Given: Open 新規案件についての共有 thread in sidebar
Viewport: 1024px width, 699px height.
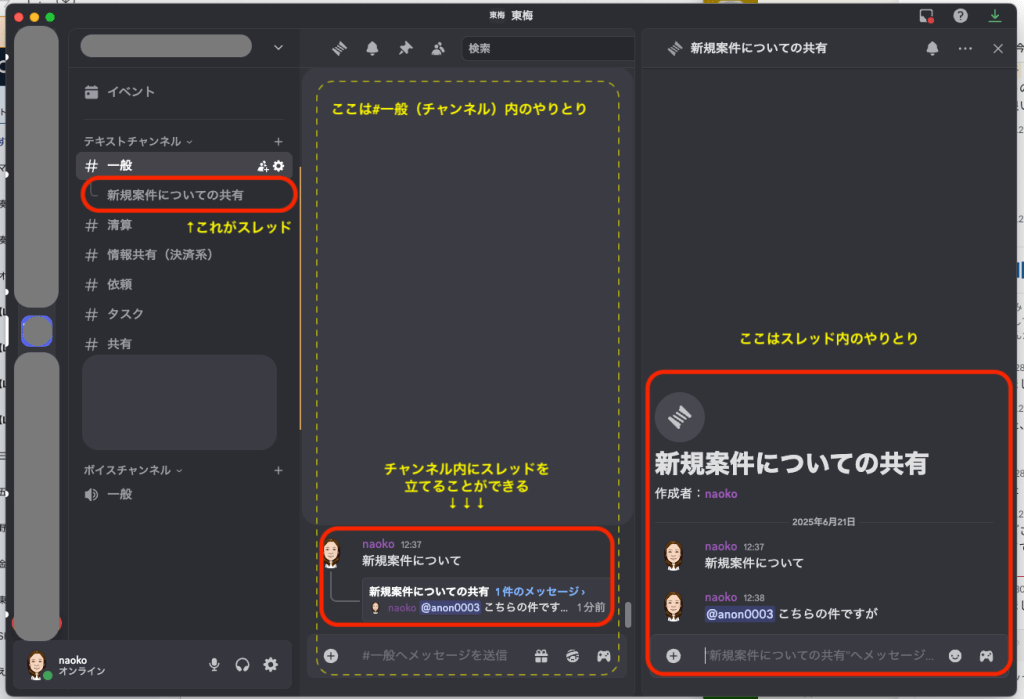Looking at the screenshot, I should pyautogui.click(x=175, y=195).
